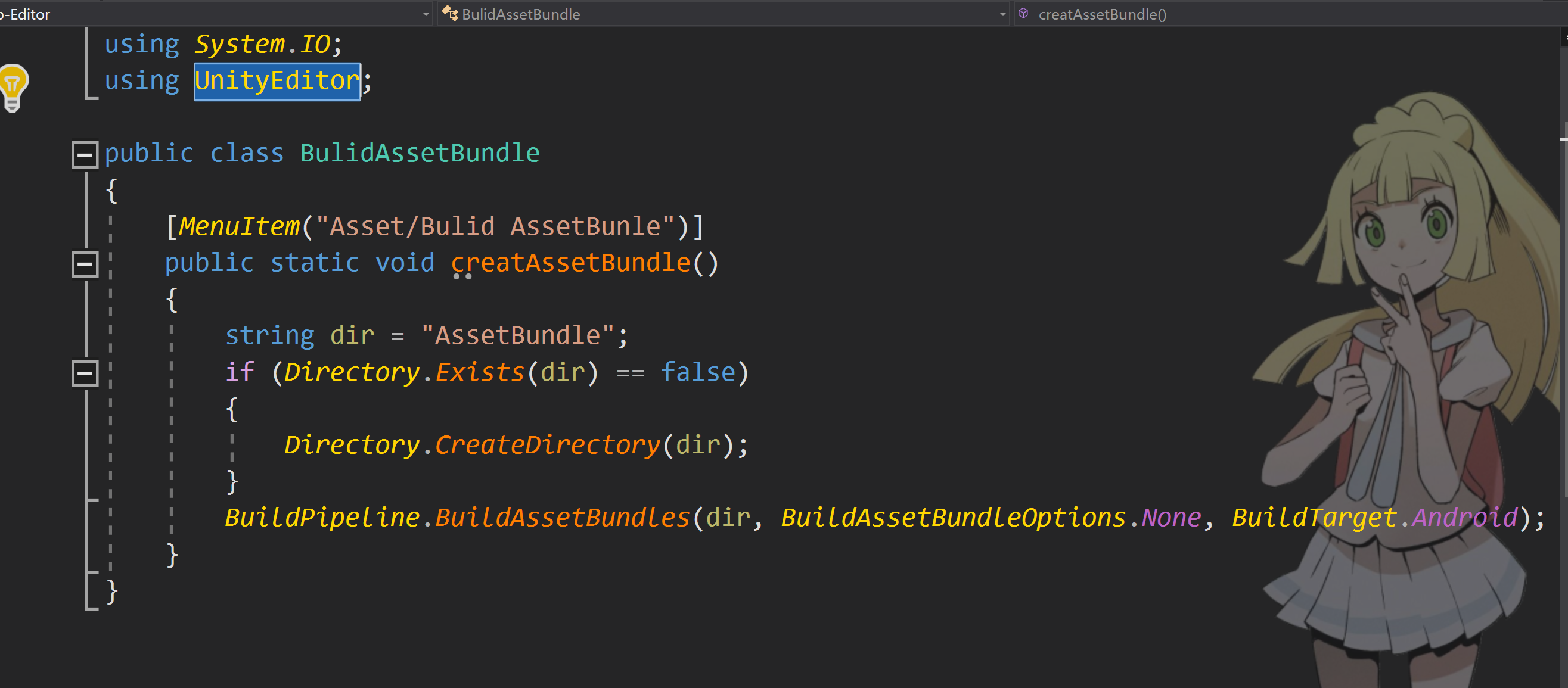
Task: Select creatAssetBundle() in the member navigation bar
Action: 1102,14
